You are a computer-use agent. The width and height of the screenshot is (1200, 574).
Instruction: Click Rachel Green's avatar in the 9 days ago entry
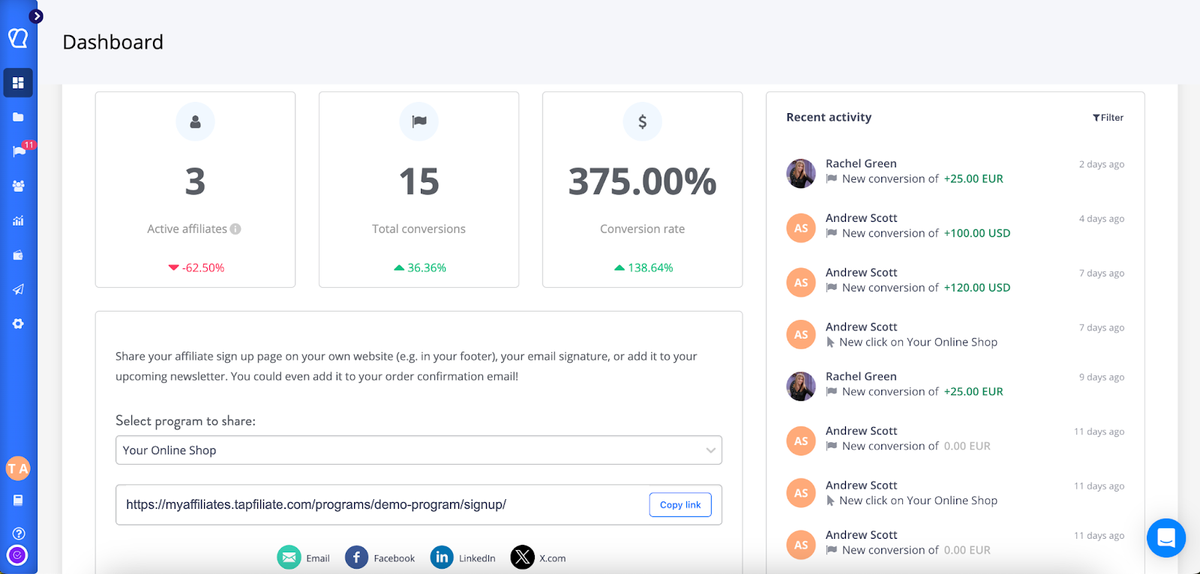801,386
